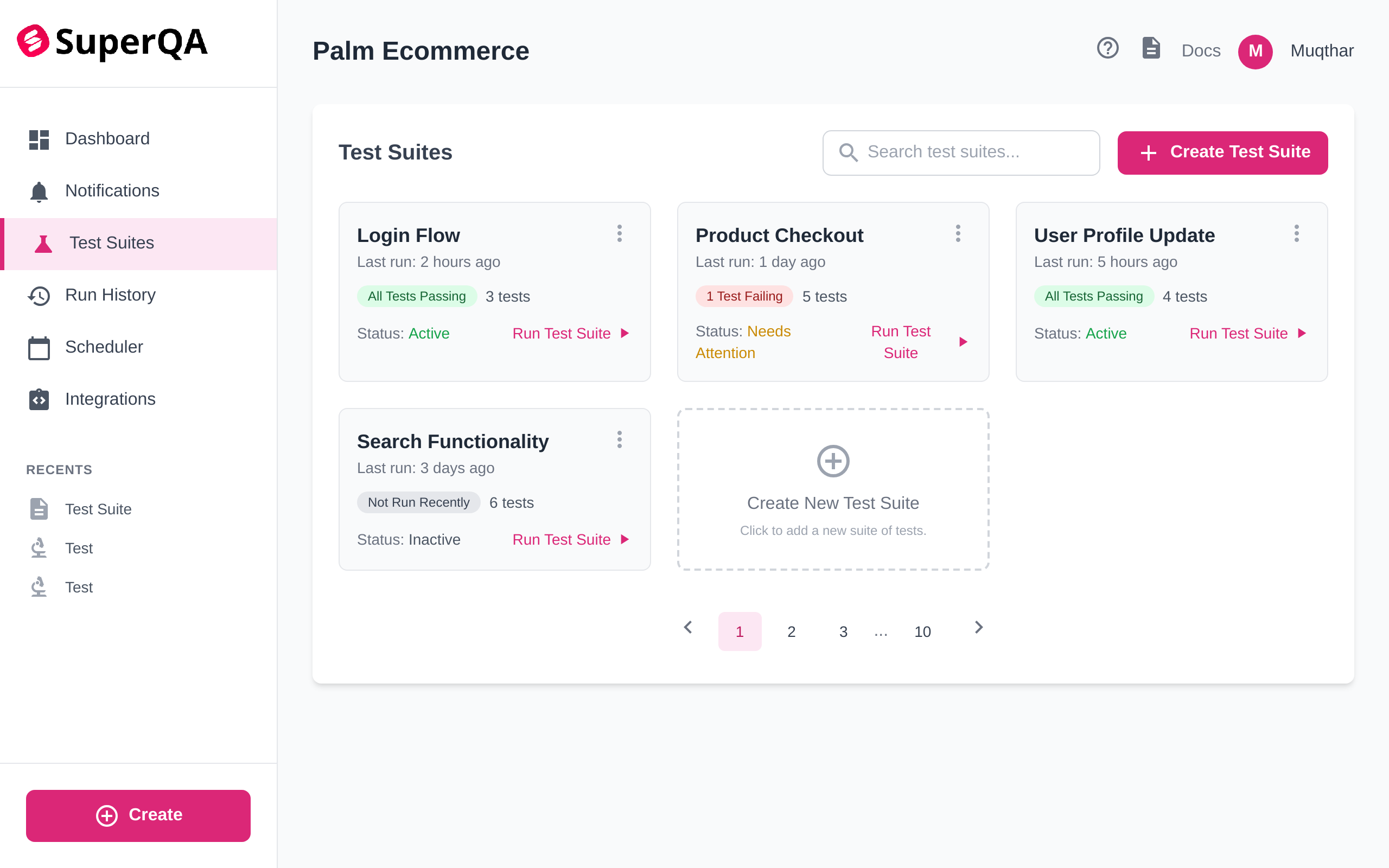Select the Dashboard icon in sidebar
Viewport: 1389px width, 868px height.
[39, 138]
